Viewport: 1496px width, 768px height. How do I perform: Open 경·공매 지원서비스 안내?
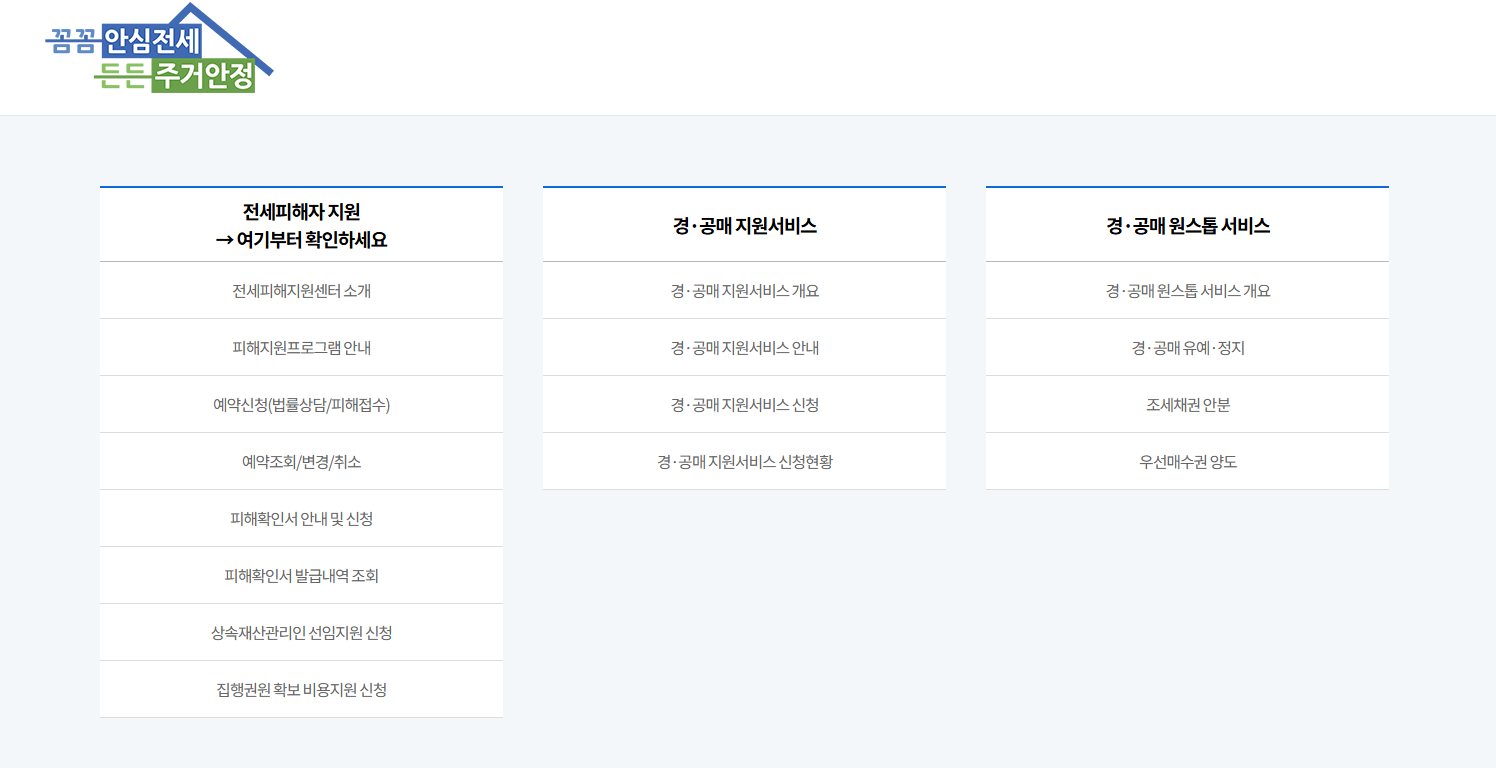(x=744, y=347)
